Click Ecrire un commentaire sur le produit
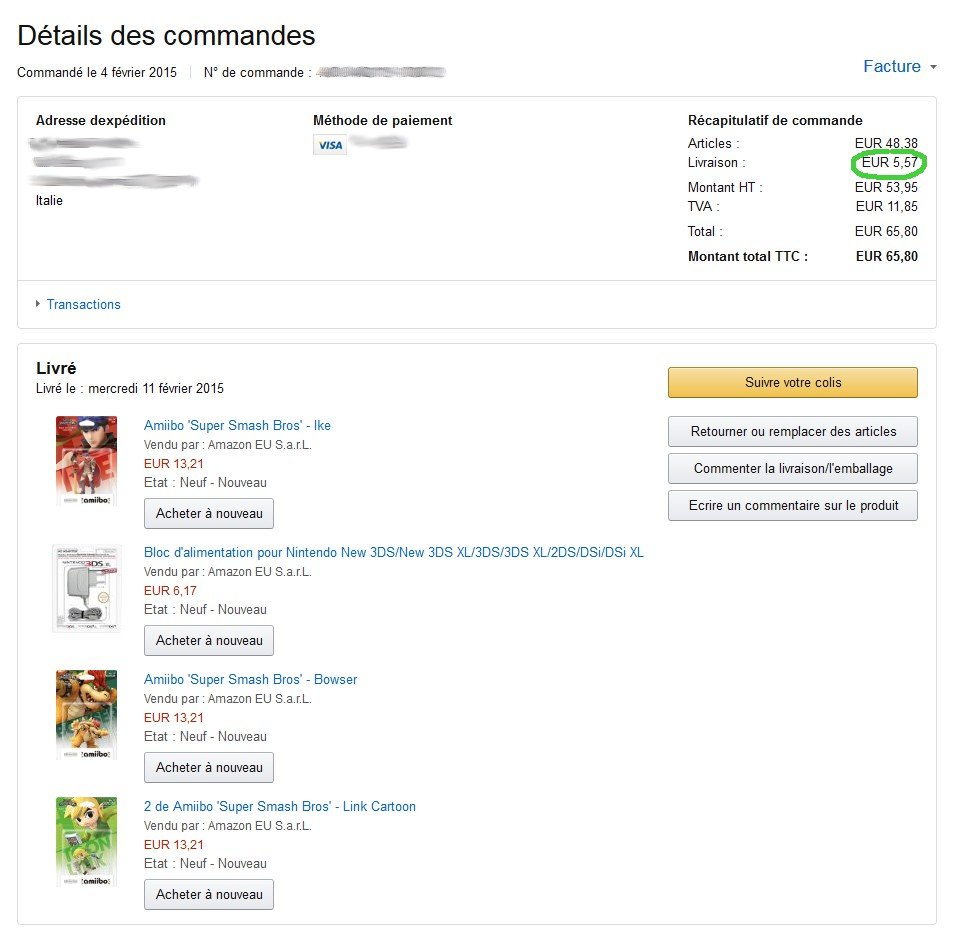Image resolution: width=962 pixels, height=941 pixels. click(793, 505)
